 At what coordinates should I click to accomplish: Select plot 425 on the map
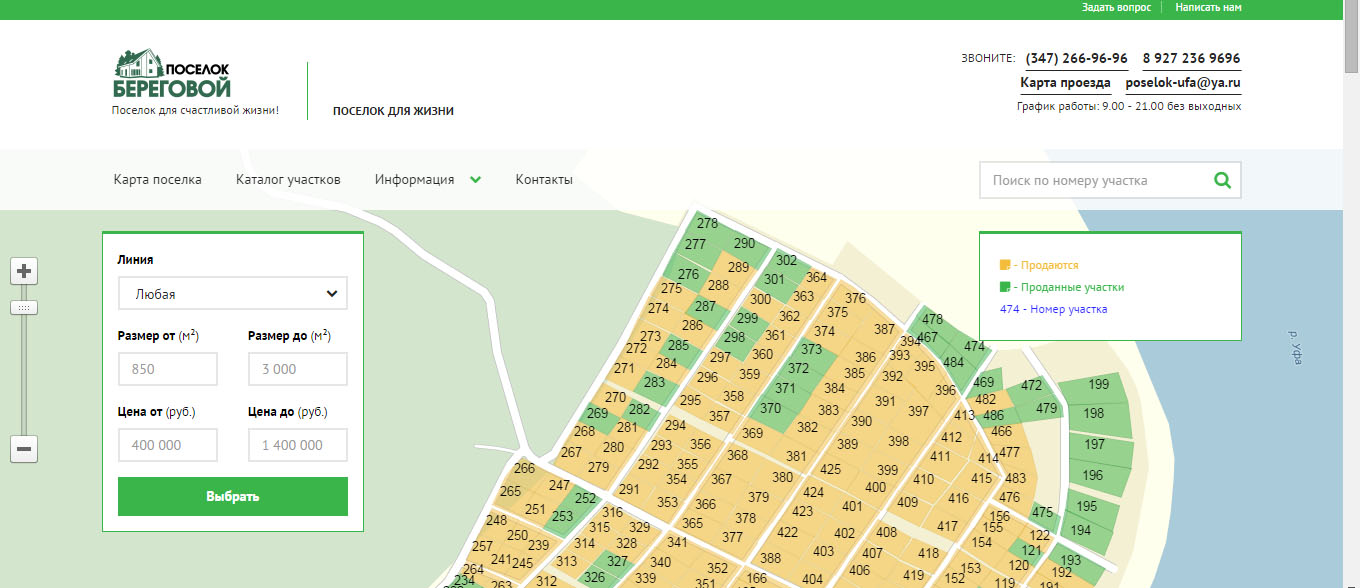(x=830, y=469)
